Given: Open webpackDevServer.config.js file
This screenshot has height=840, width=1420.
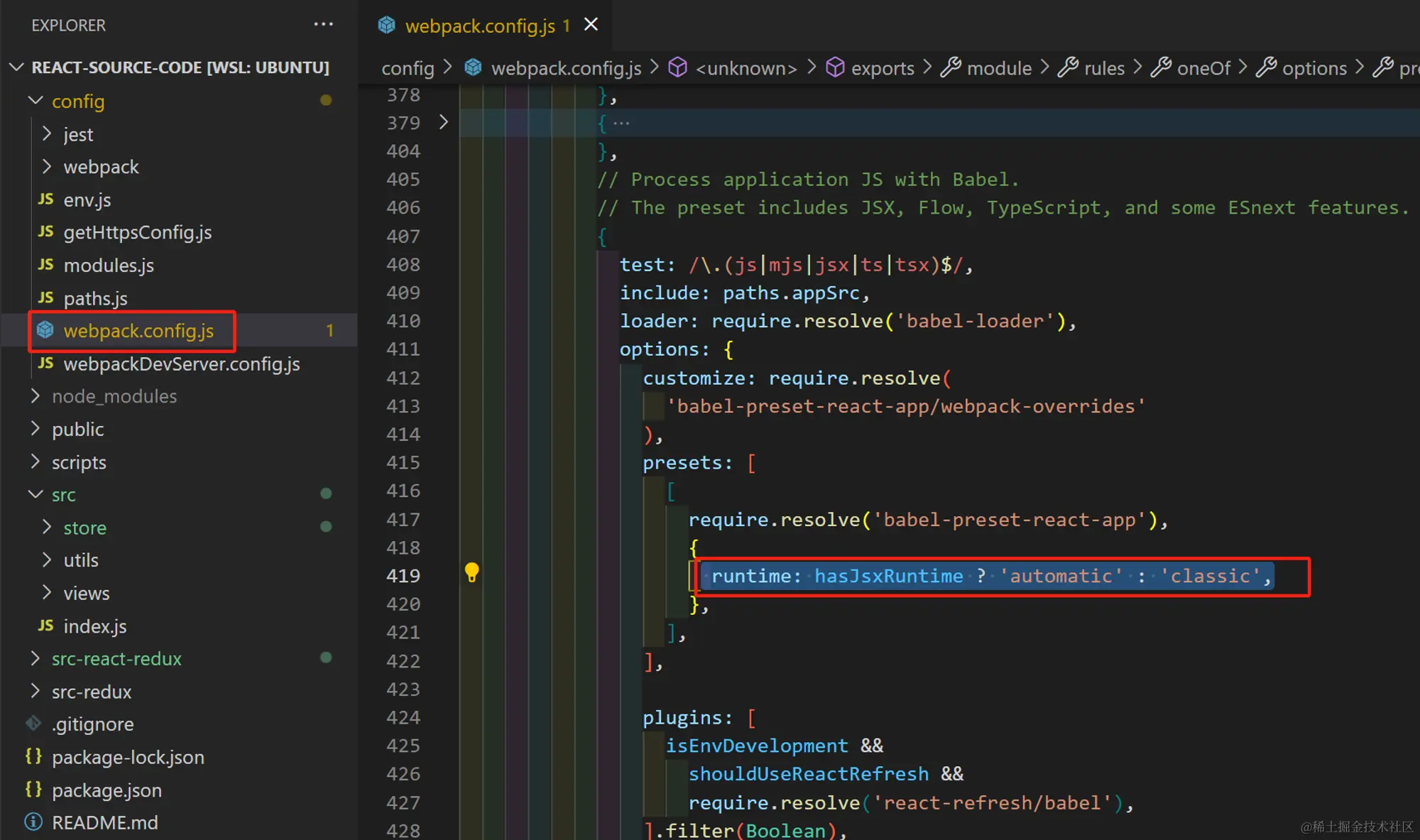Looking at the screenshot, I should coord(181,364).
